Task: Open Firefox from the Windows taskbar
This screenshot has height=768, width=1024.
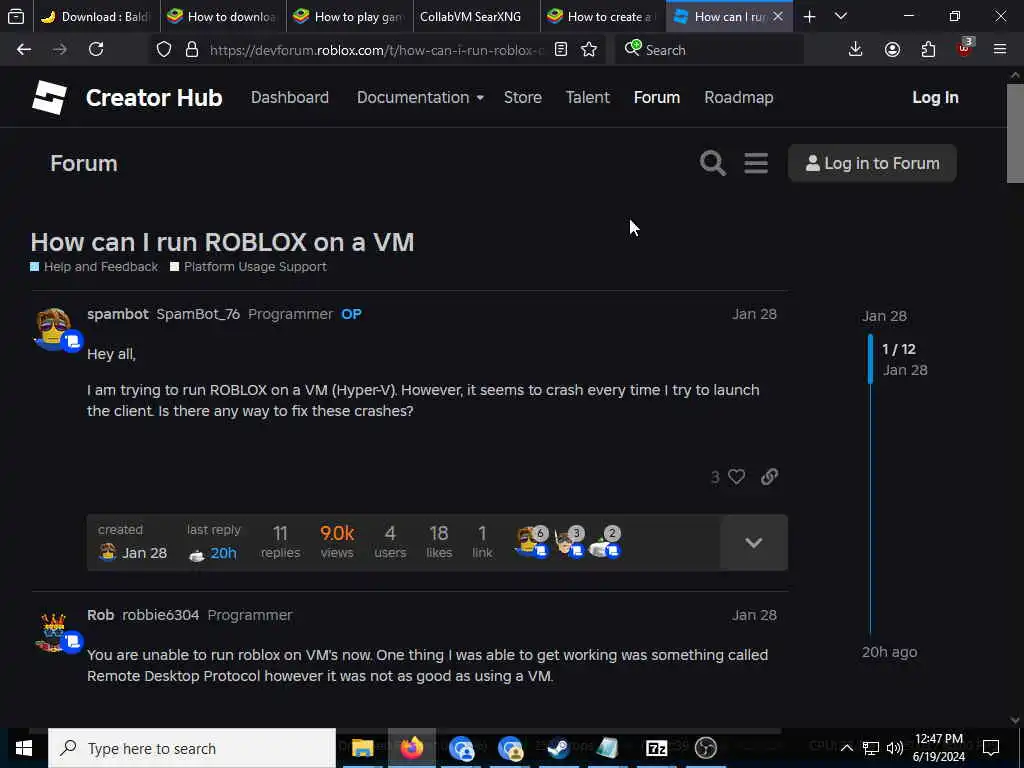Action: pos(412,748)
